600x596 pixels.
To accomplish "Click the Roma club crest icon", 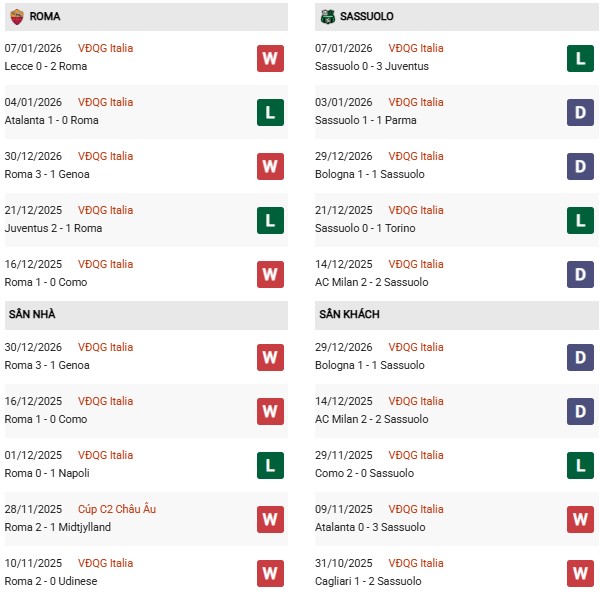I will click(x=16, y=16).
